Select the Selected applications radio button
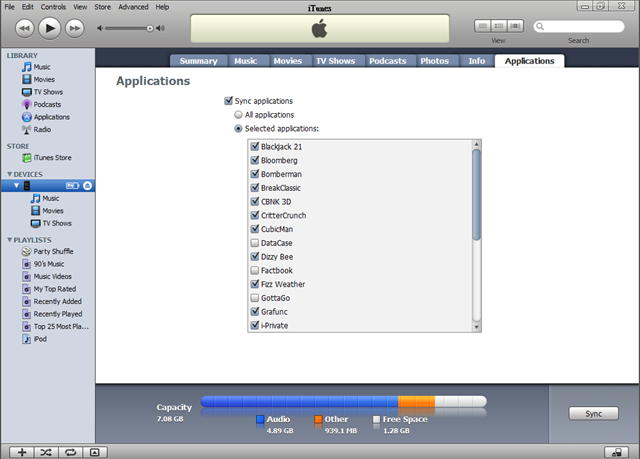 tap(238, 129)
